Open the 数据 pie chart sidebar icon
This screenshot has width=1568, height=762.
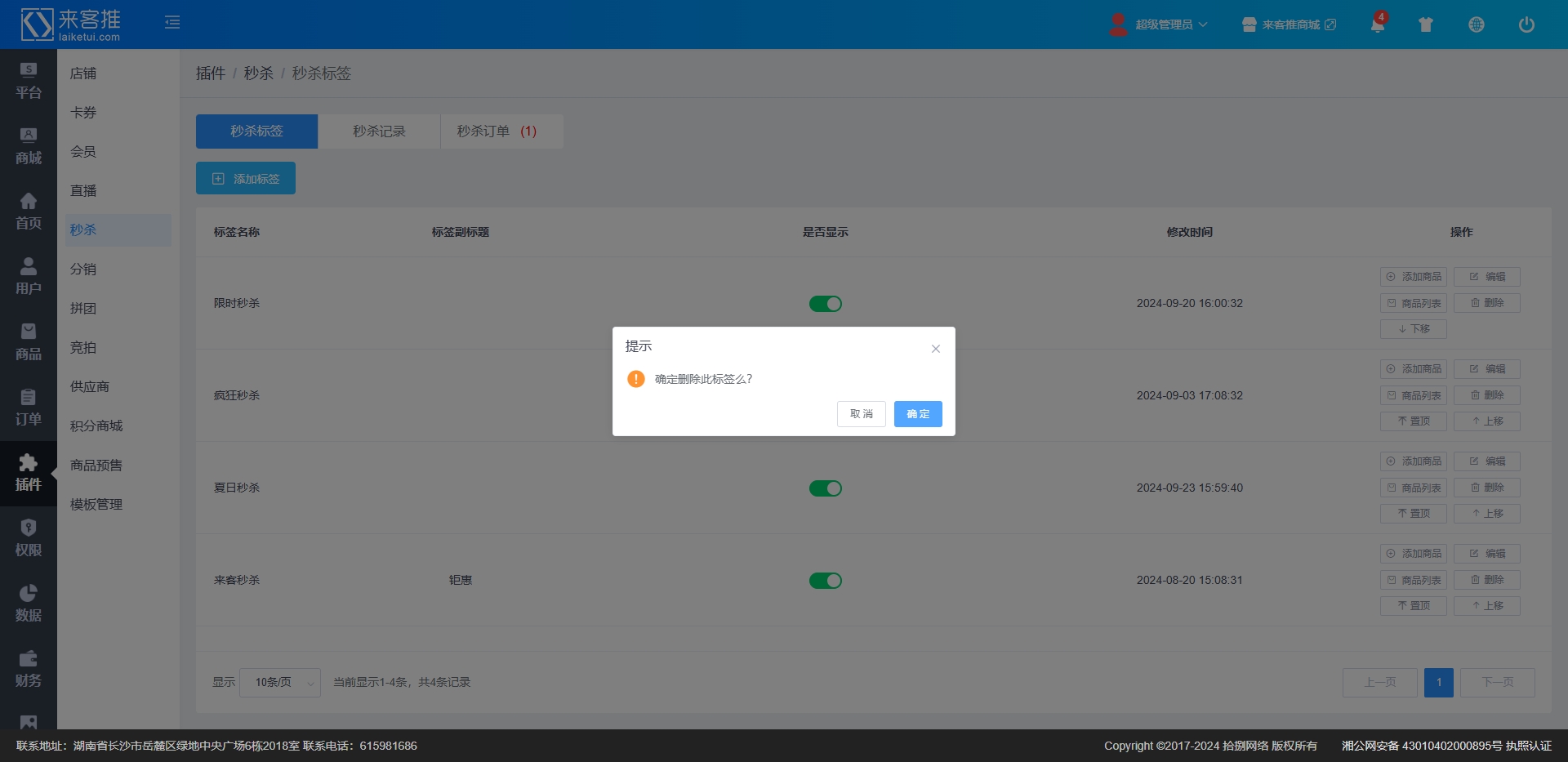pos(28,604)
